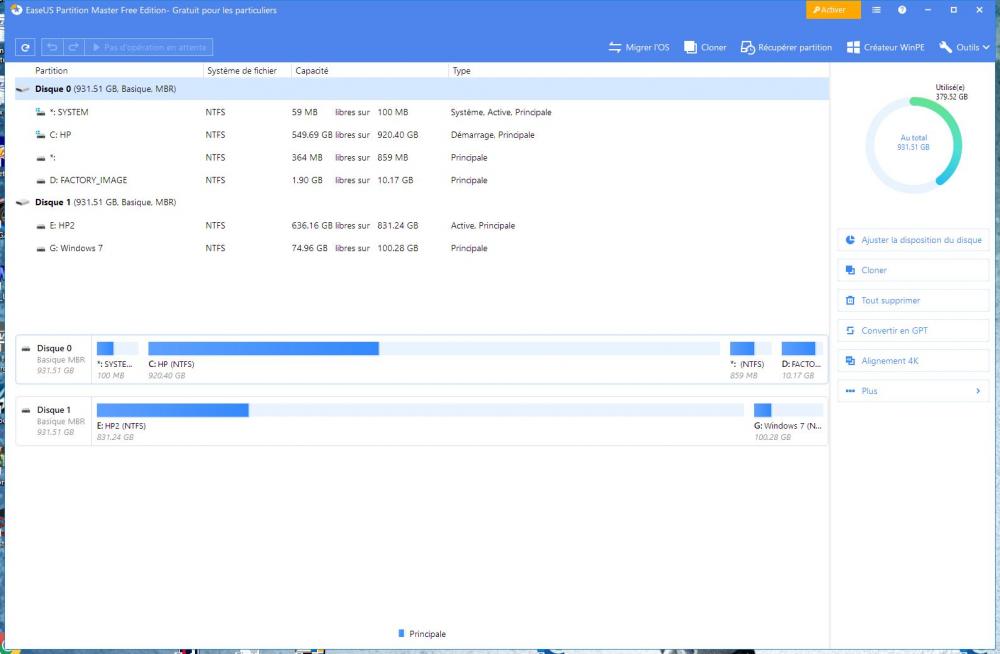Expand the Outils dropdown menu

click(964, 47)
